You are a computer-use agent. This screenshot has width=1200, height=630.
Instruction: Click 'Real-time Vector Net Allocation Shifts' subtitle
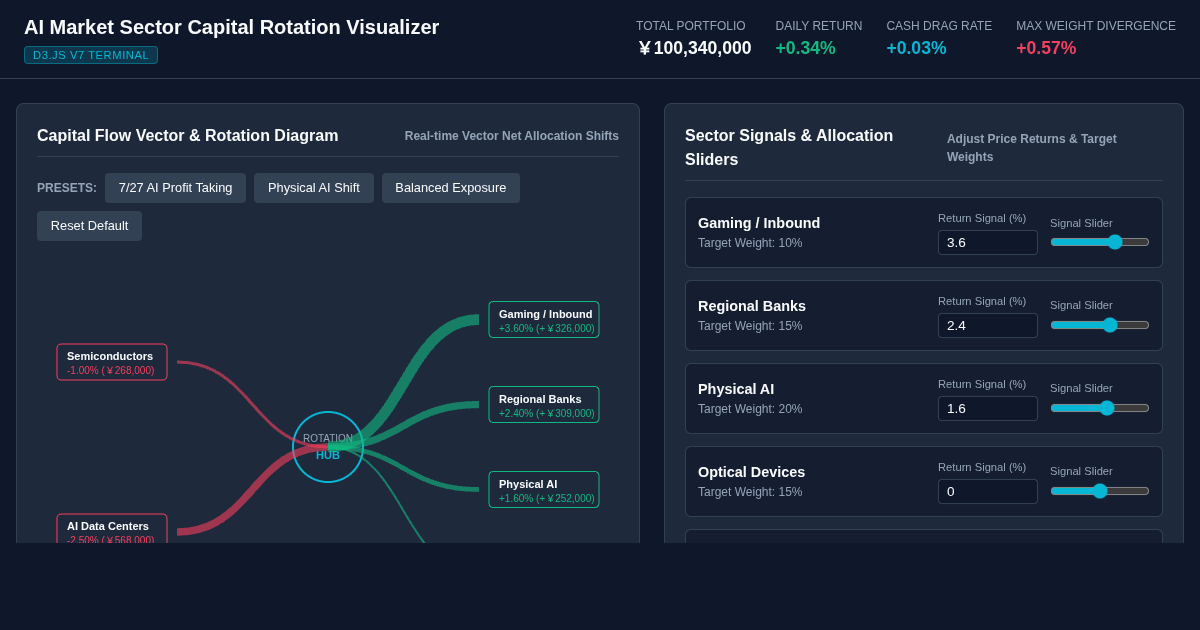[x=512, y=136]
